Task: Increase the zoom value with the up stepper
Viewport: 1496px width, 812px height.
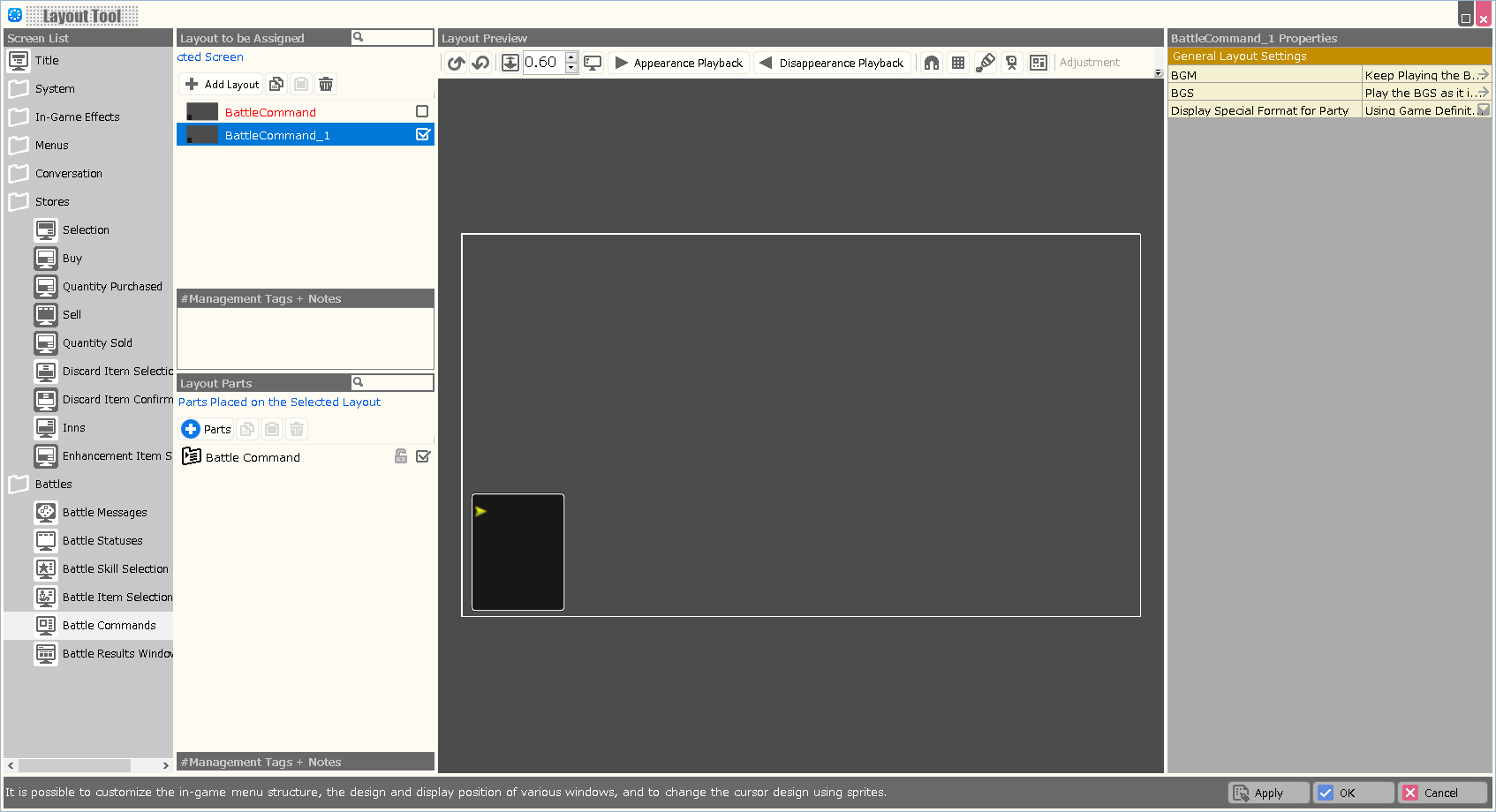Action: pyautogui.click(x=571, y=57)
